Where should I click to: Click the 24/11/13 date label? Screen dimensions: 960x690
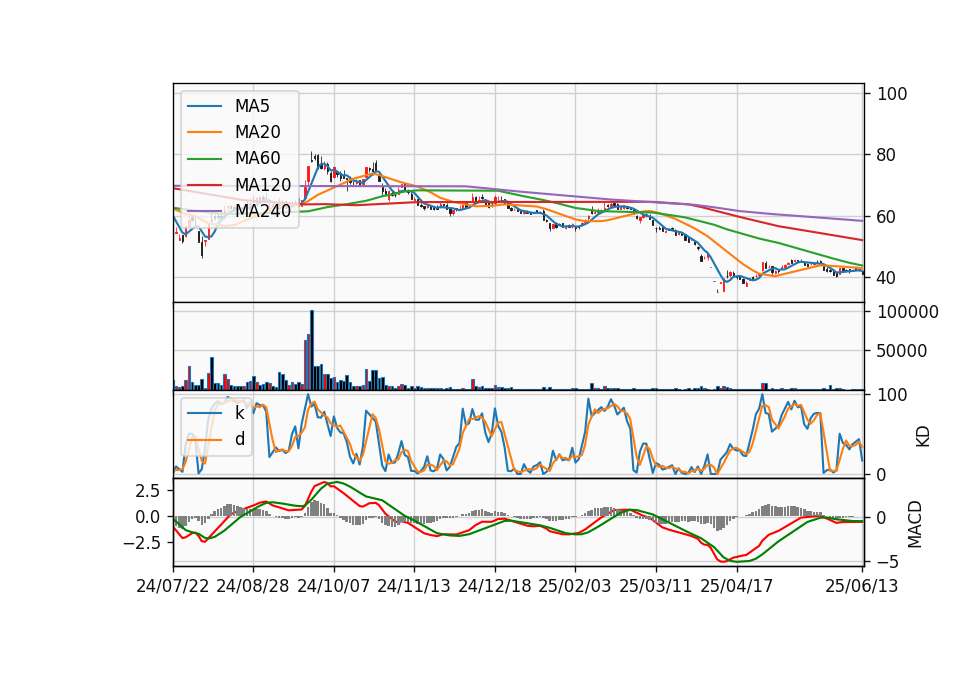[414, 586]
